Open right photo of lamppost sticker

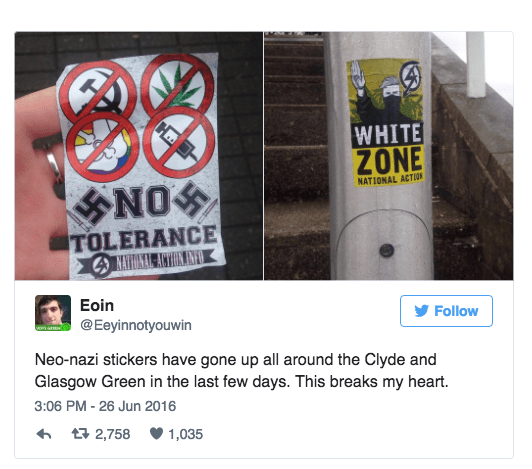tap(389, 156)
